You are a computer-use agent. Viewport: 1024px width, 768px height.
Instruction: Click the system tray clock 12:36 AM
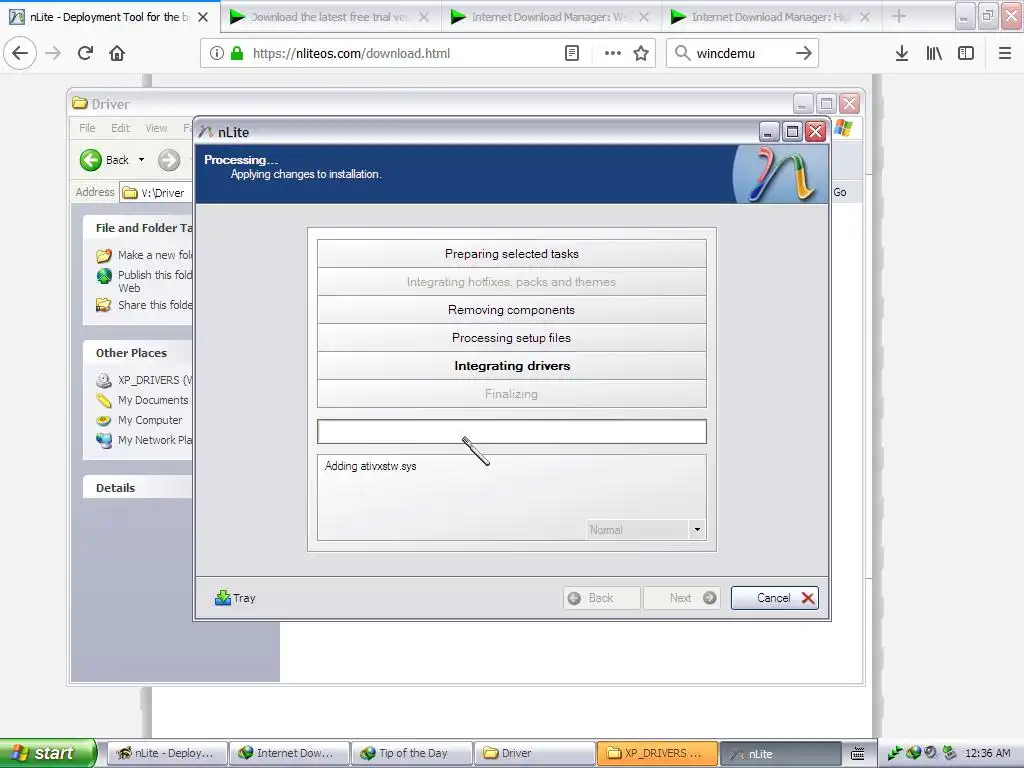point(987,753)
